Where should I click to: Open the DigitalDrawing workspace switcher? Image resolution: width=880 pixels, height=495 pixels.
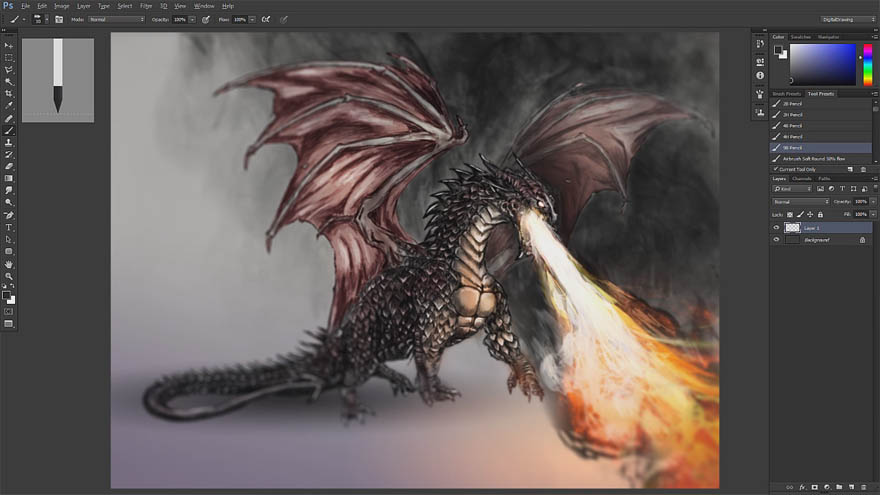pyautogui.click(x=847, y=20)
